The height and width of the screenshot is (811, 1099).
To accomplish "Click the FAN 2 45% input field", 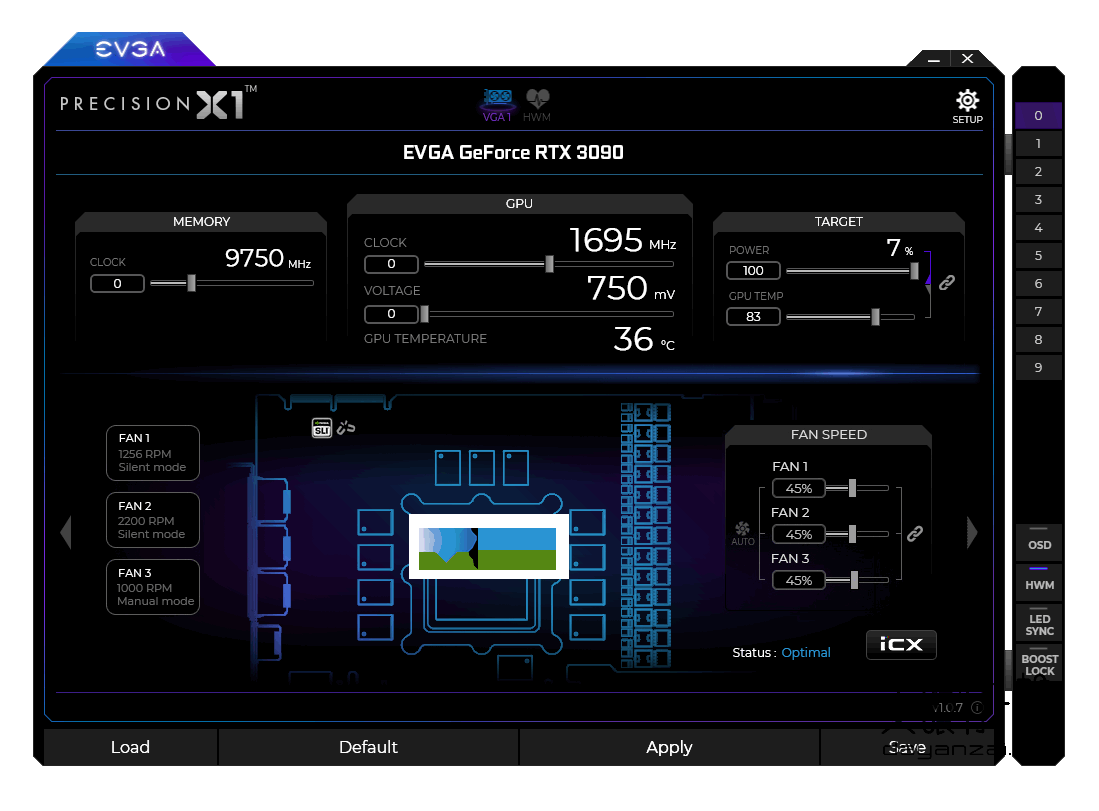I will click(798, 534).
